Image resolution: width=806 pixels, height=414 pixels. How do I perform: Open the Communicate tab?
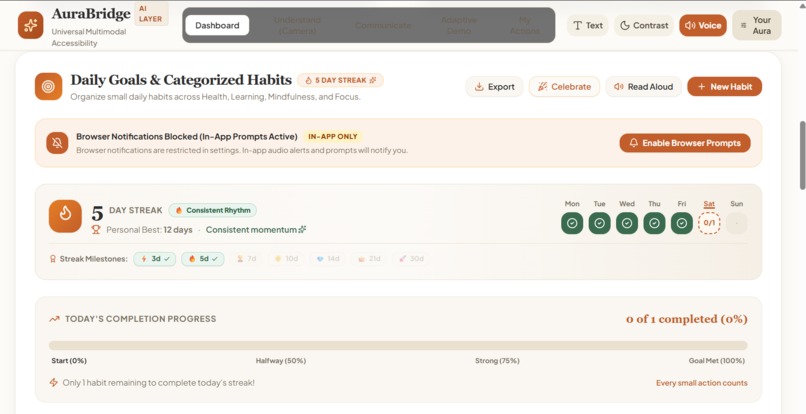pos(383,25)
